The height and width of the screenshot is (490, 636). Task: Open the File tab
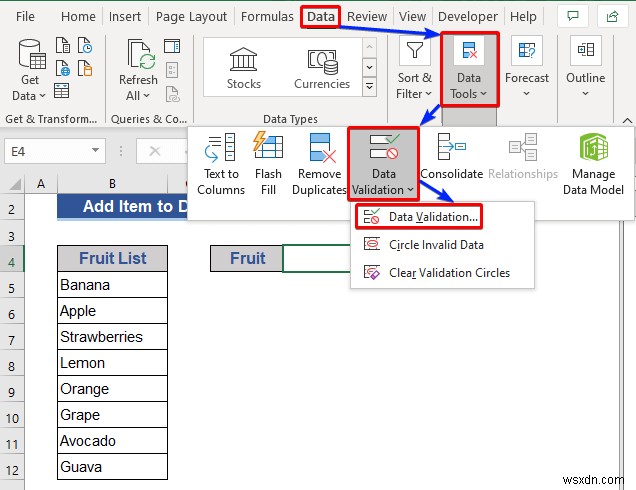(25, 16)
